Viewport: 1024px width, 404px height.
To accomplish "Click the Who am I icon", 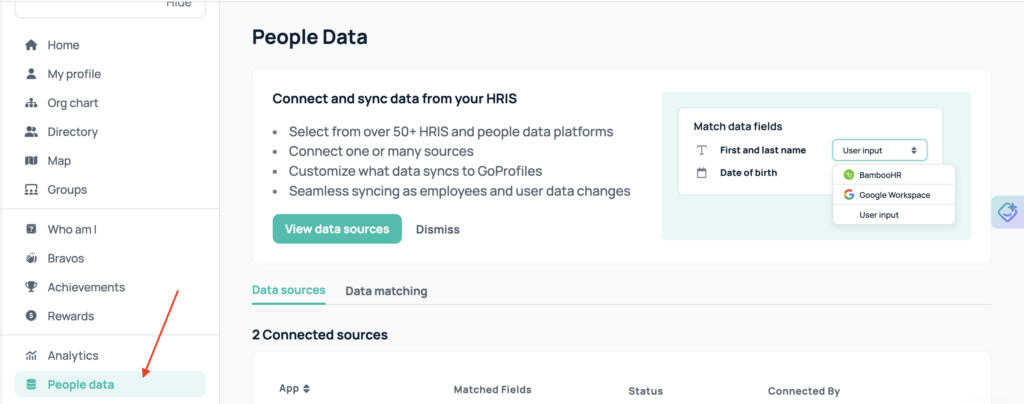I will click(31, 229).
